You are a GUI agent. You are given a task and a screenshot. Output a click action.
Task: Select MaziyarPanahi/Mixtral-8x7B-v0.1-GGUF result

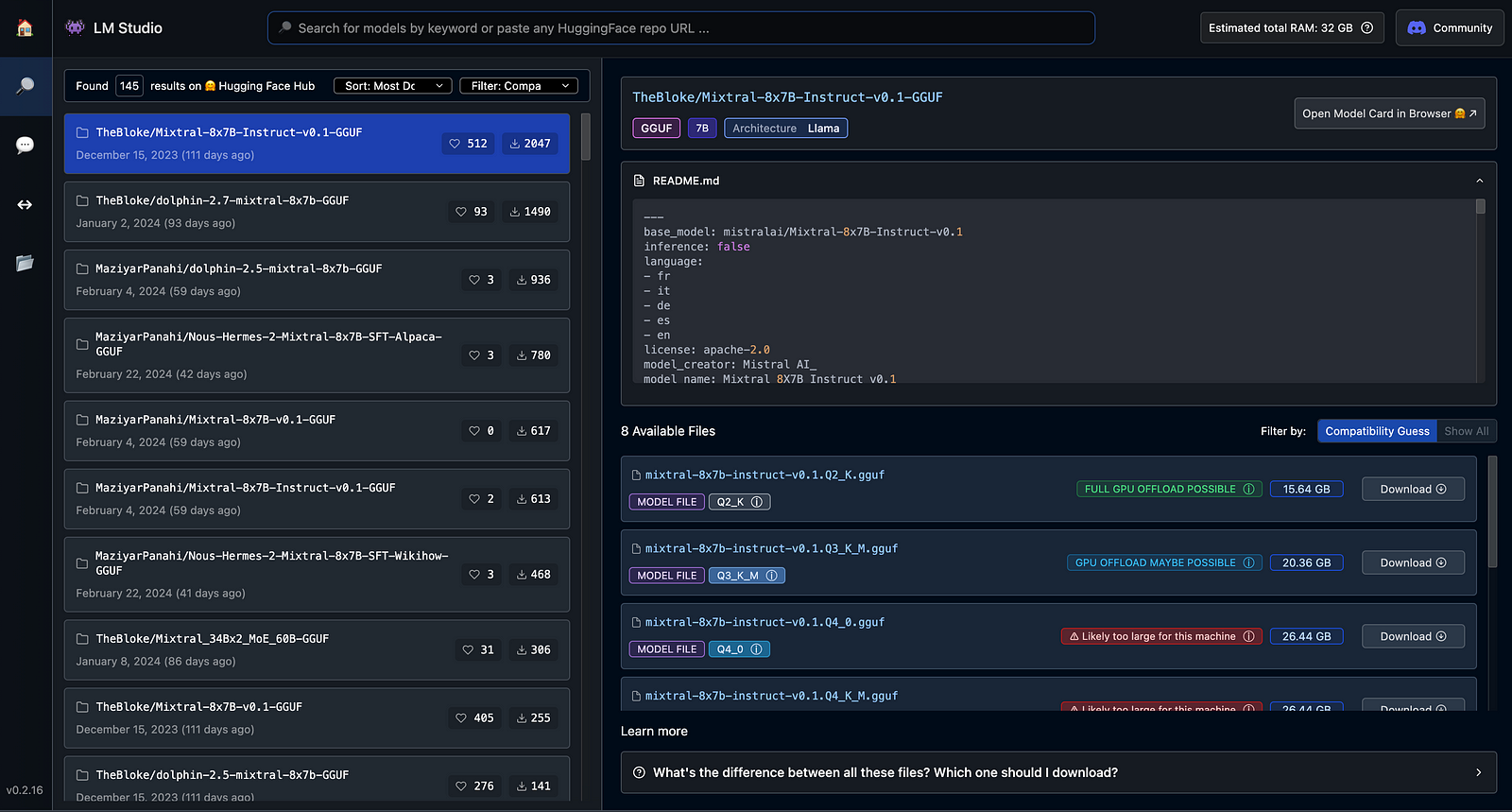tap(317, 431)
